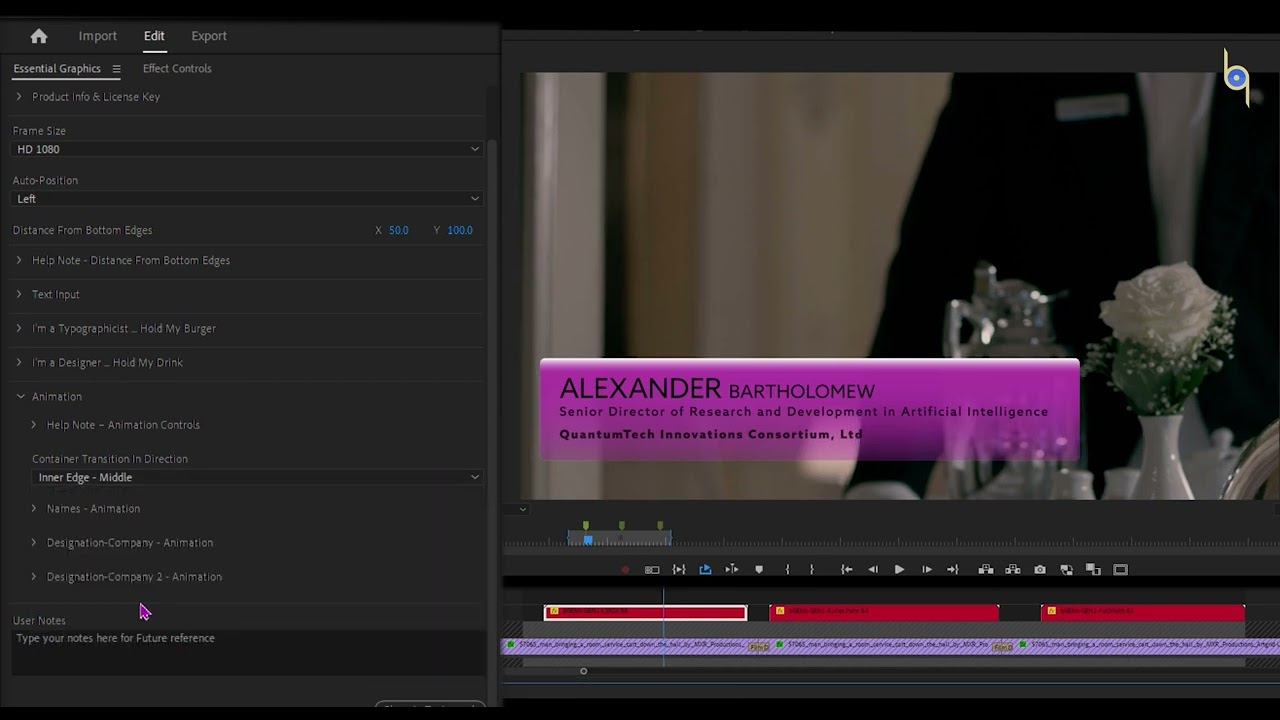Image resolution: width=1280 pixels, height=720 pixels.
Task: Open the Comparison View icon
Action: coord(1067,570)
